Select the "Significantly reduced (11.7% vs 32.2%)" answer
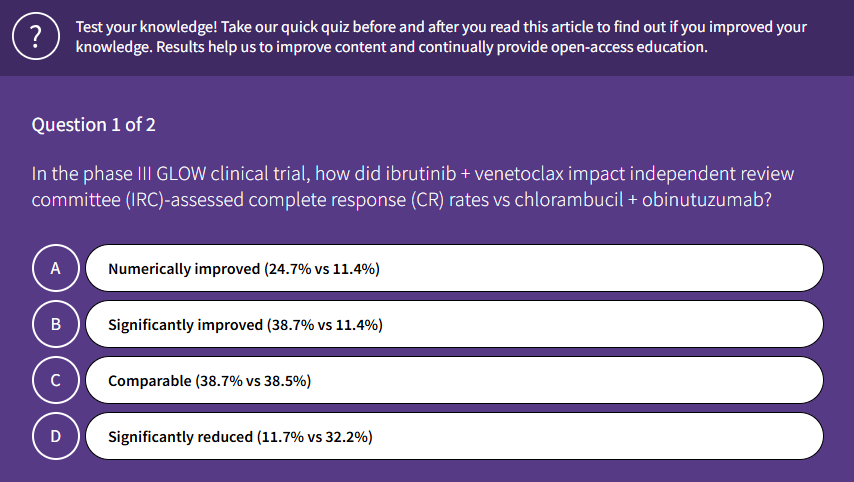The height and width of the screenshot is (482, 854). pos(454,436)
